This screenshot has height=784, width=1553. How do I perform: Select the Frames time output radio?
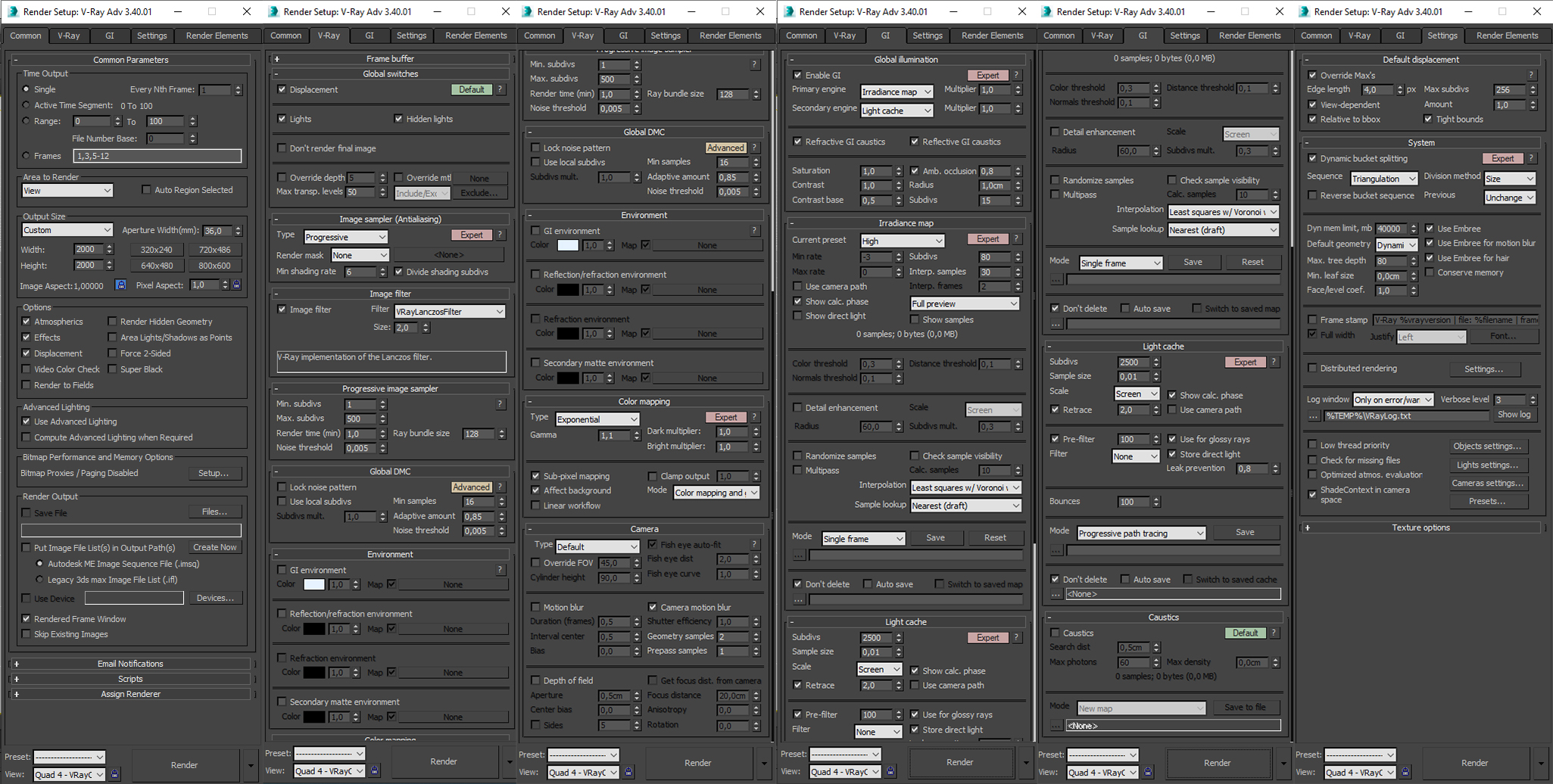[27, 156]
